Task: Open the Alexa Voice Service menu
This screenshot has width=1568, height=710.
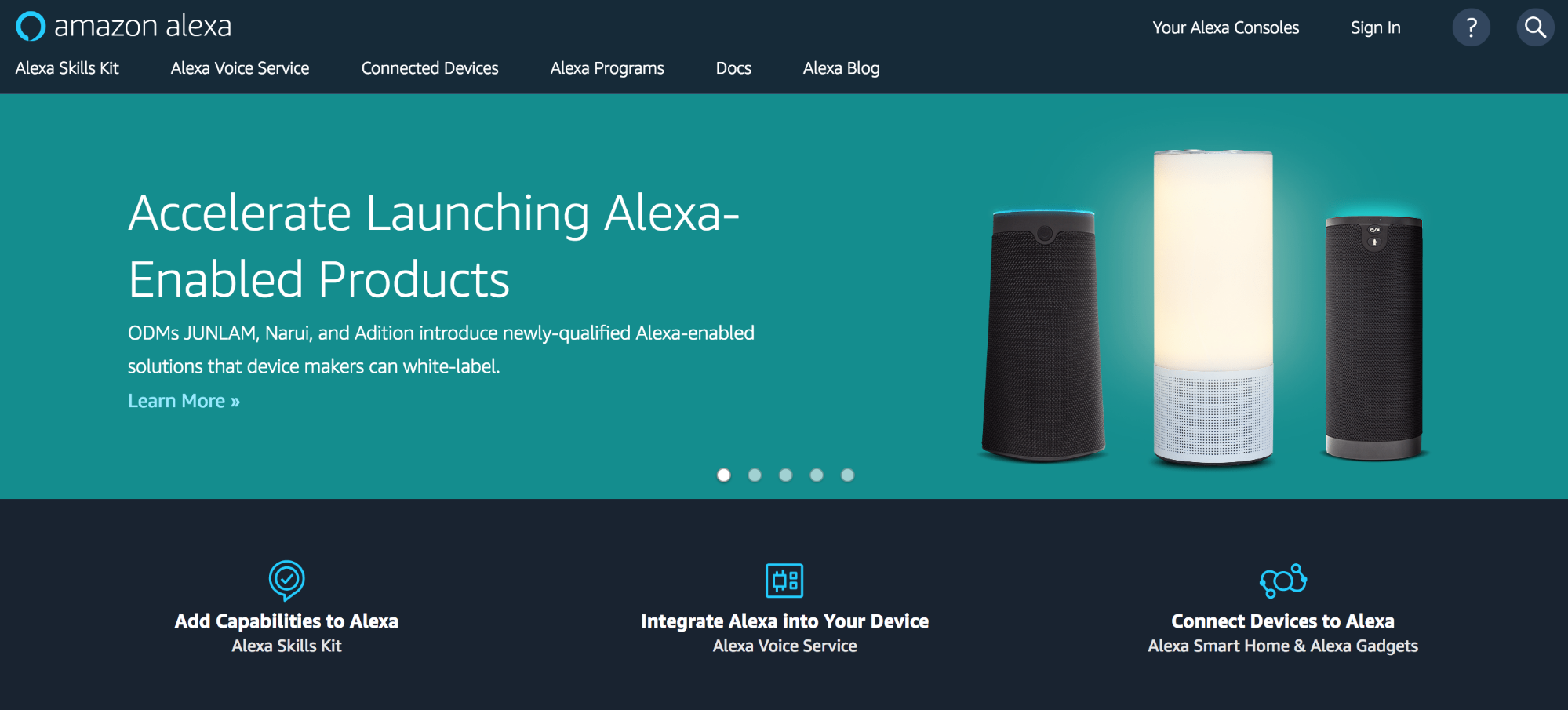Action: 240,68
